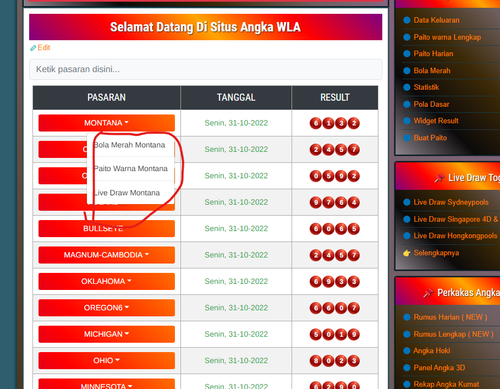
Task: Open the Data Keluaran link
Action: [x=436, y=20]
